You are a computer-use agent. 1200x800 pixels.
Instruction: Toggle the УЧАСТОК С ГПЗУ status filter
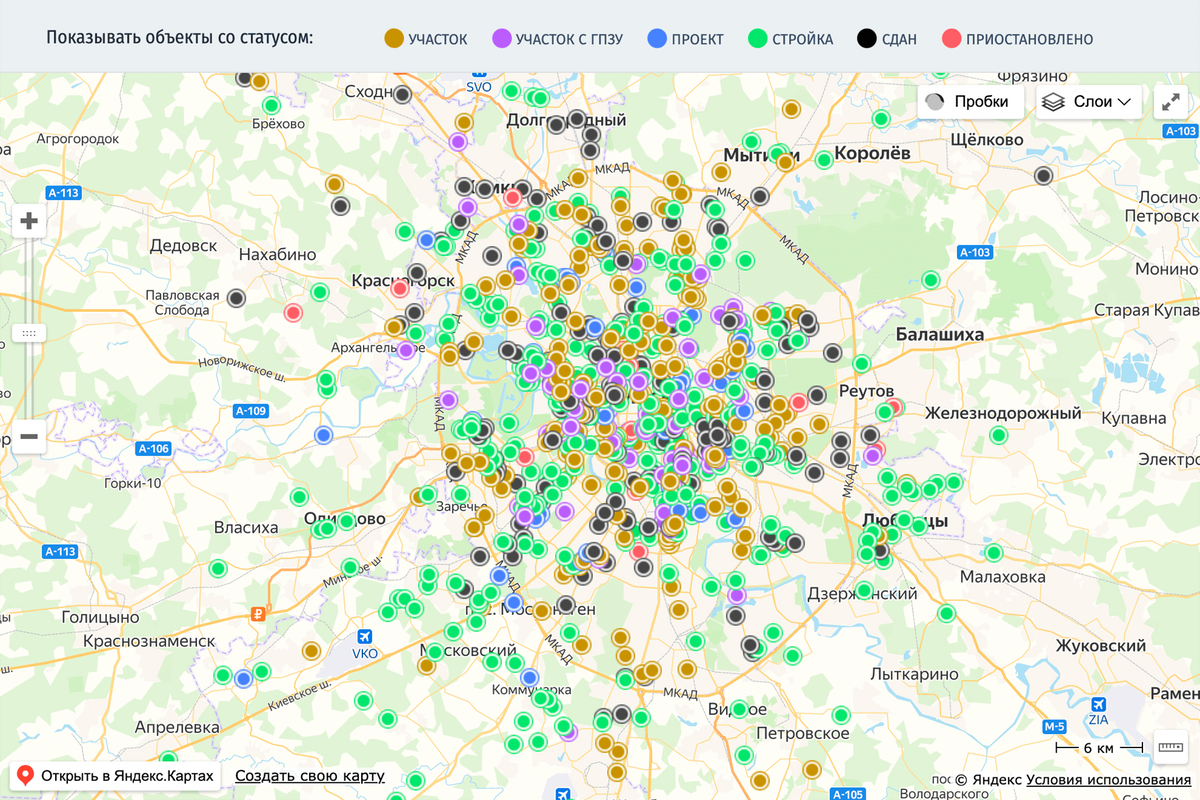tap(558, 39)
